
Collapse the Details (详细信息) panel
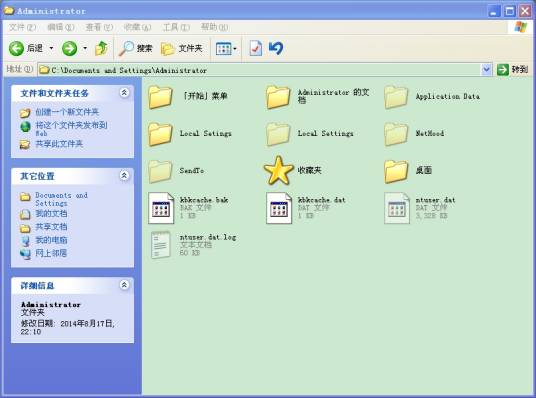tap(124, 285)
